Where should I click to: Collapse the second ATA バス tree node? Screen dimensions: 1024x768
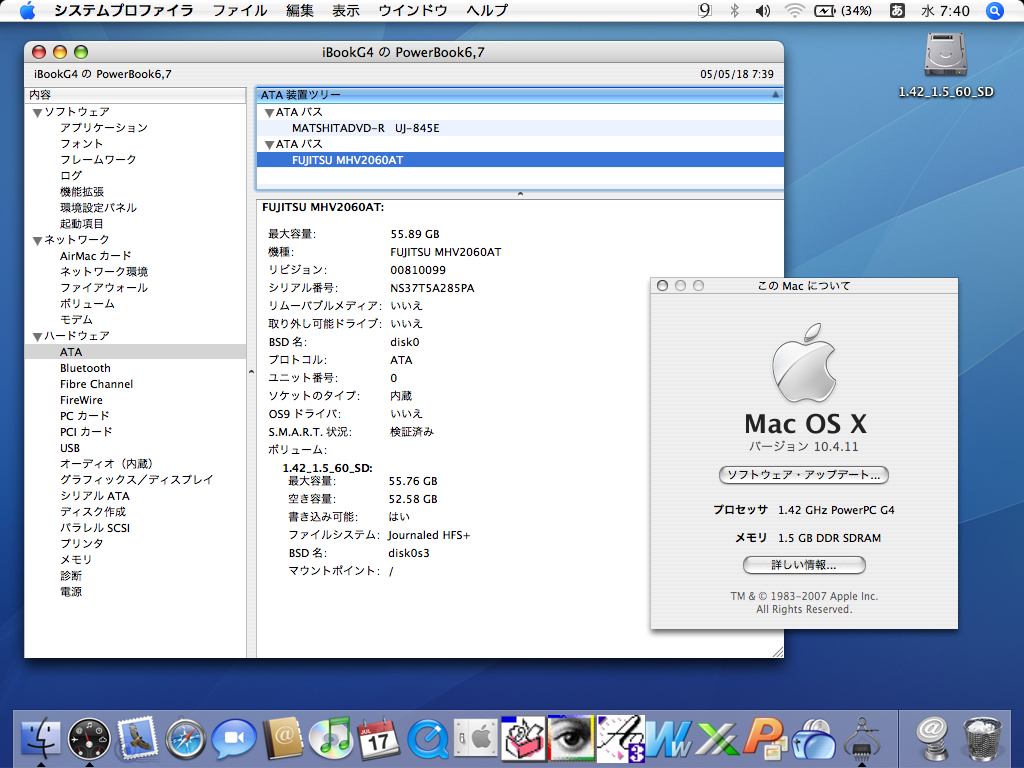pyautogui.click(x=268, y=145)
